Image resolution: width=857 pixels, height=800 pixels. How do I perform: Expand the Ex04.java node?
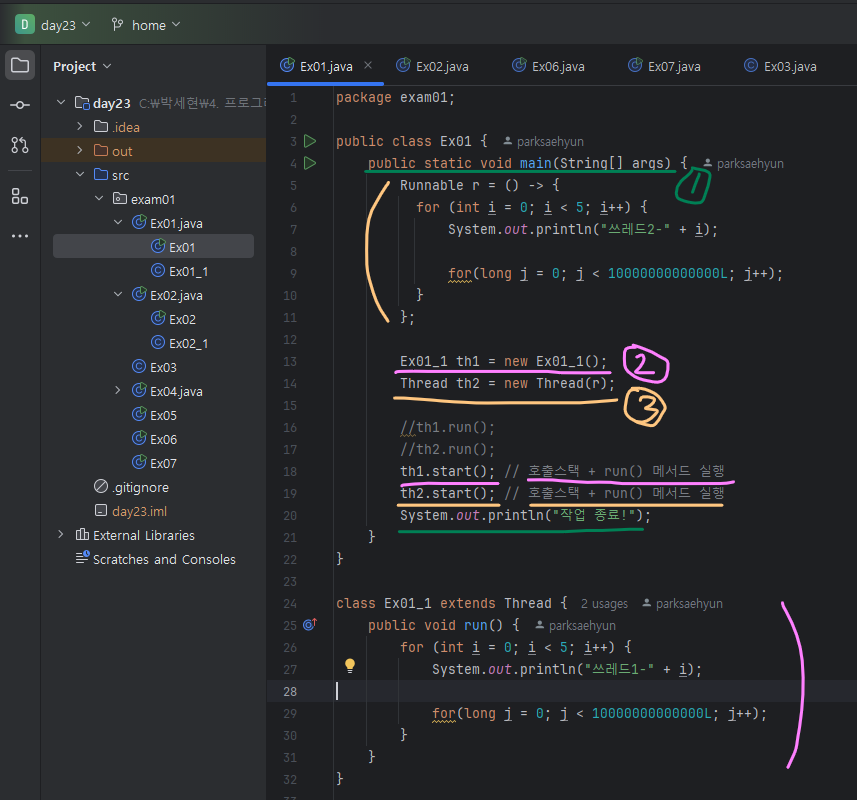pos(118,391)
